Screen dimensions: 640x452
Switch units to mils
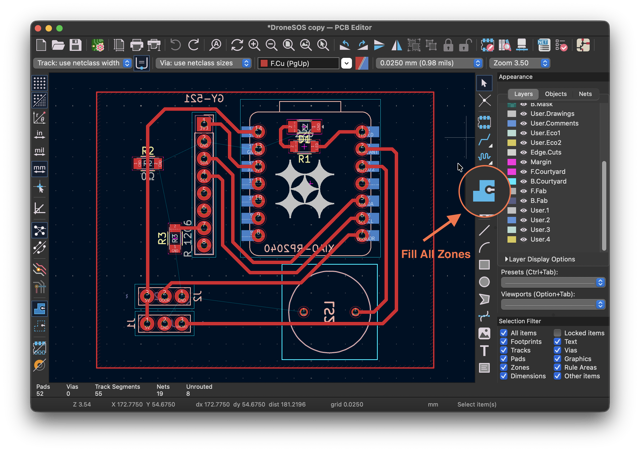40,152
